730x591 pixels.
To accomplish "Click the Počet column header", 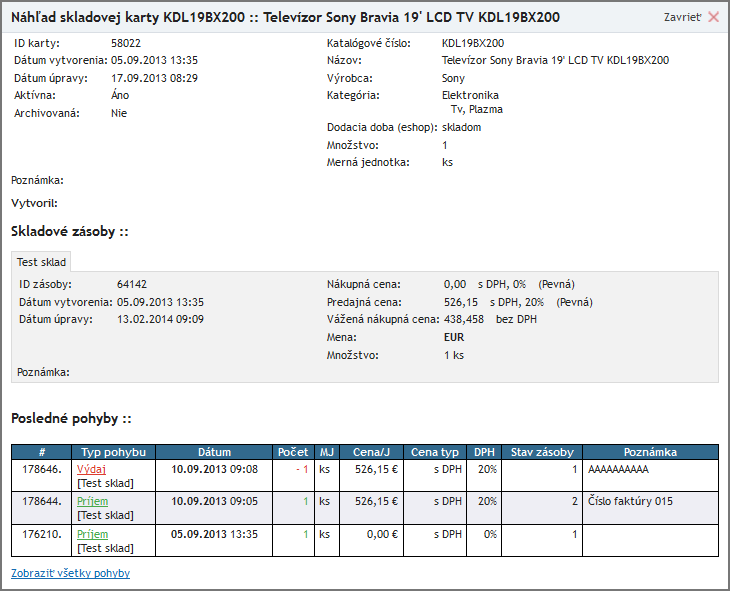I will 293,452.
